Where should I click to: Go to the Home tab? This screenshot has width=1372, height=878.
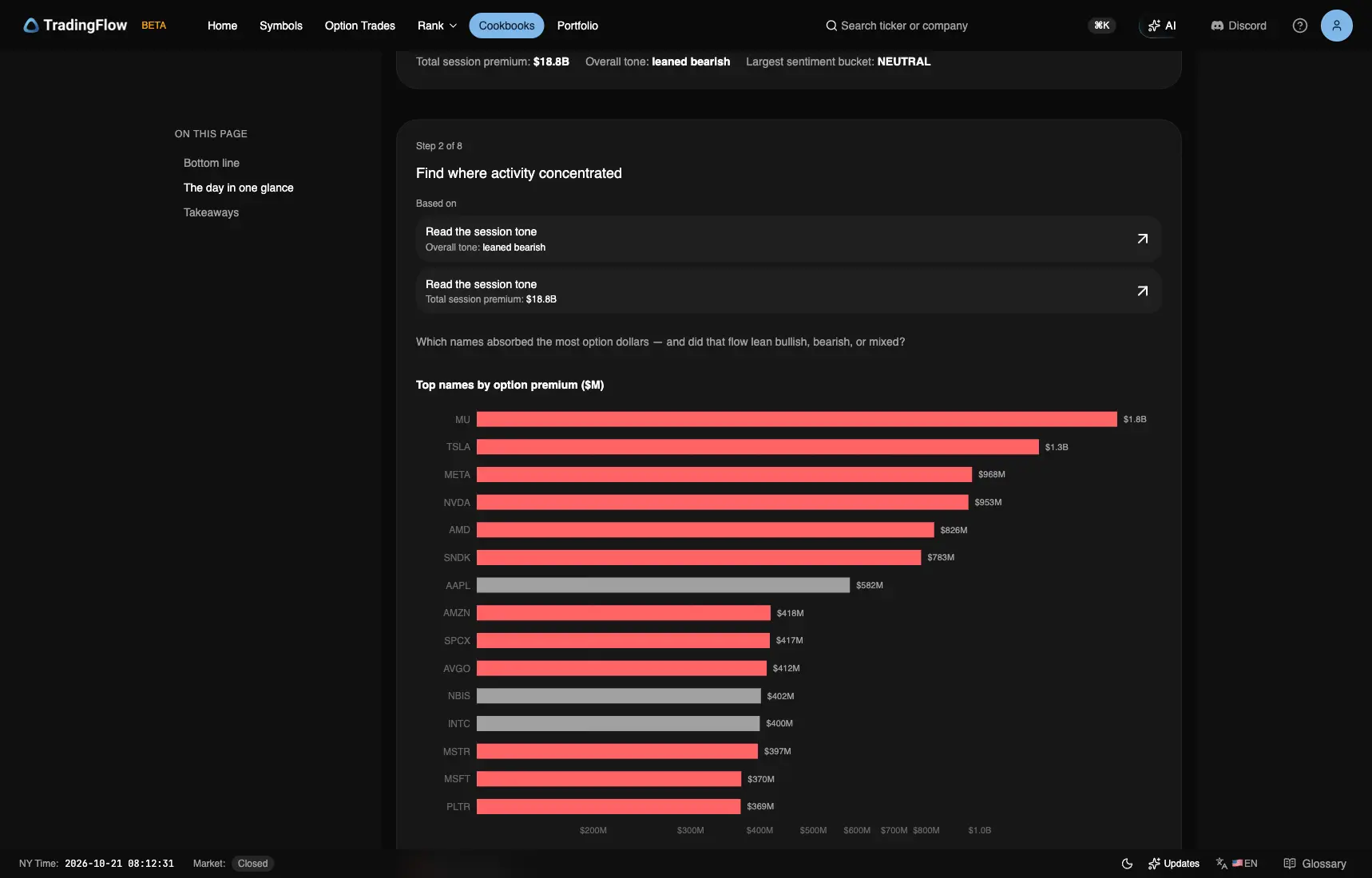[x=222, y=26]
